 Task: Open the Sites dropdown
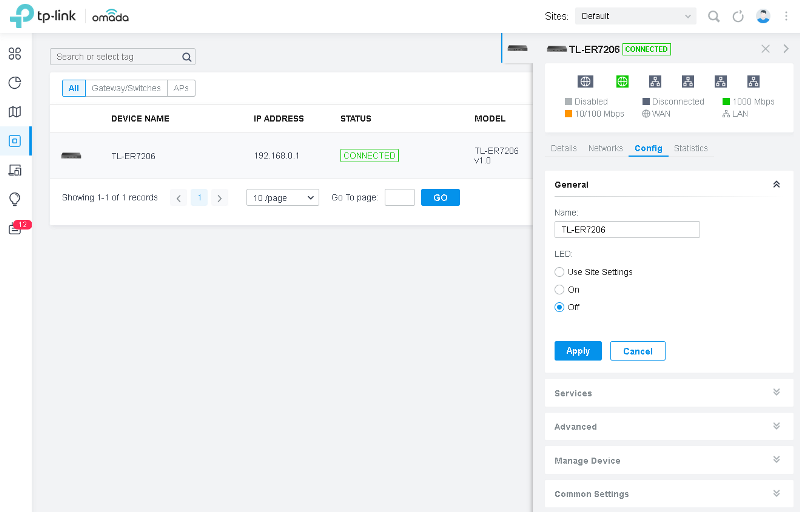[x=635, y=16]
